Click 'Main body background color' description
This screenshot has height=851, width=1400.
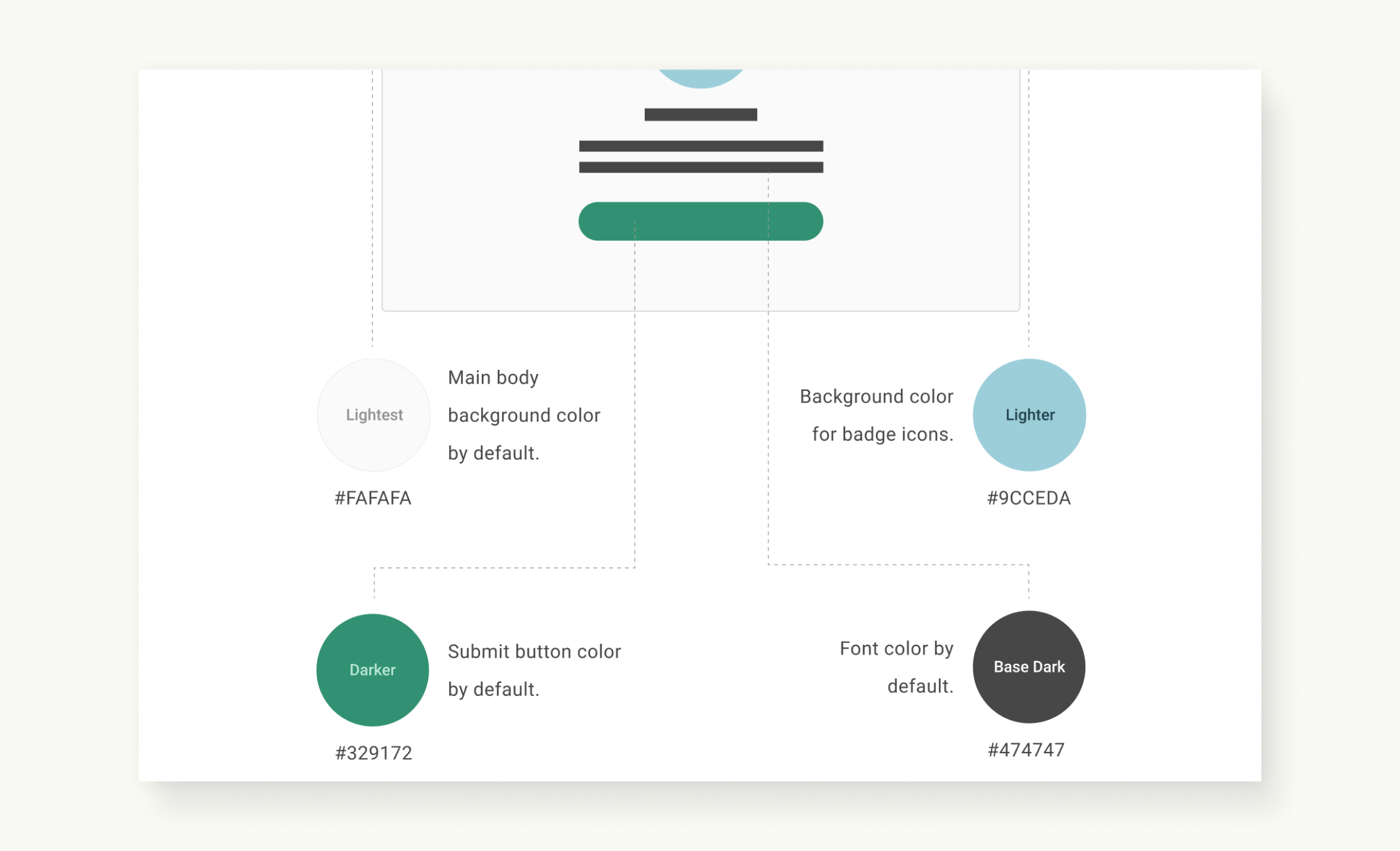(524, 415)
